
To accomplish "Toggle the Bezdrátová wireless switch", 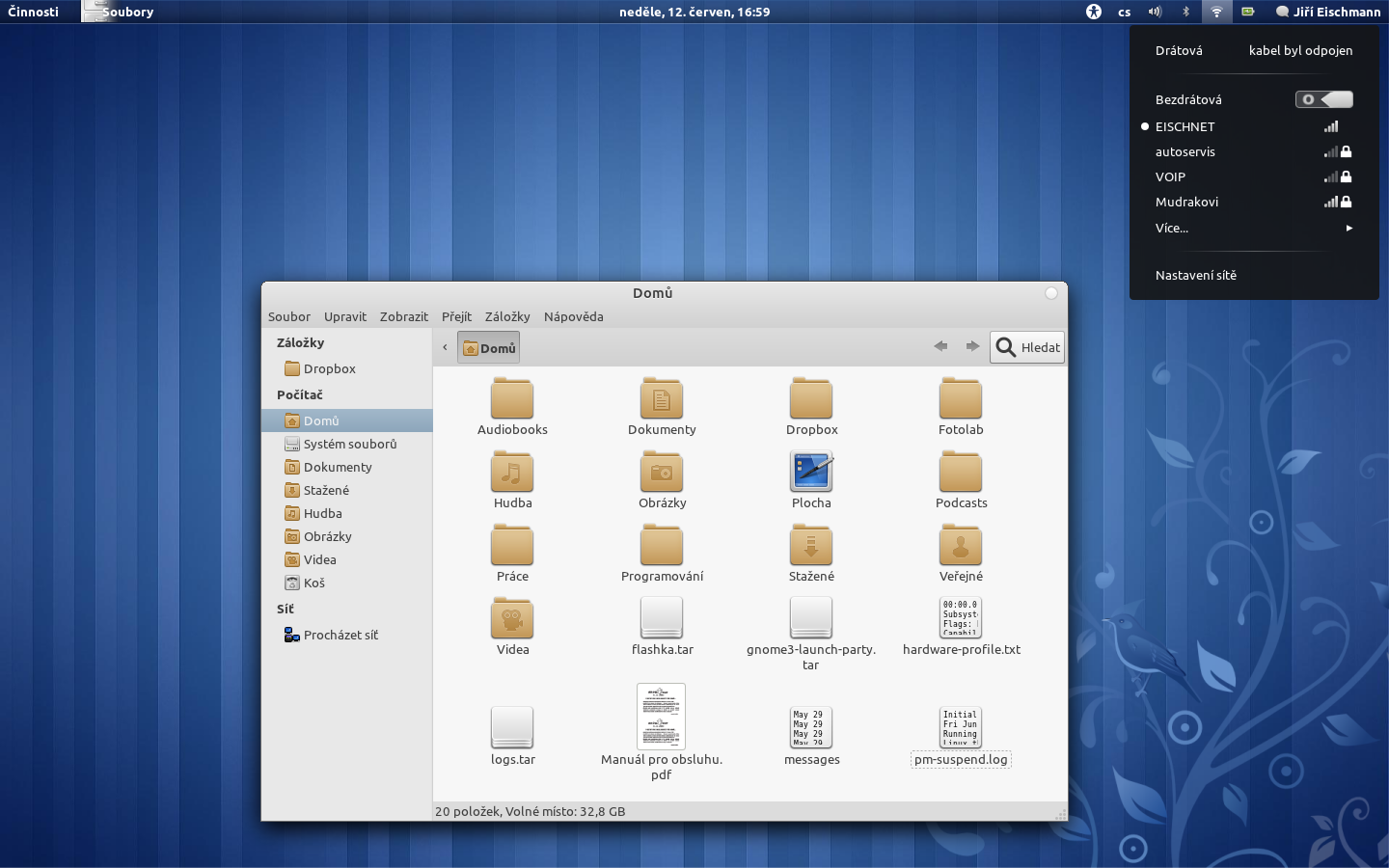I will 1323,99.
